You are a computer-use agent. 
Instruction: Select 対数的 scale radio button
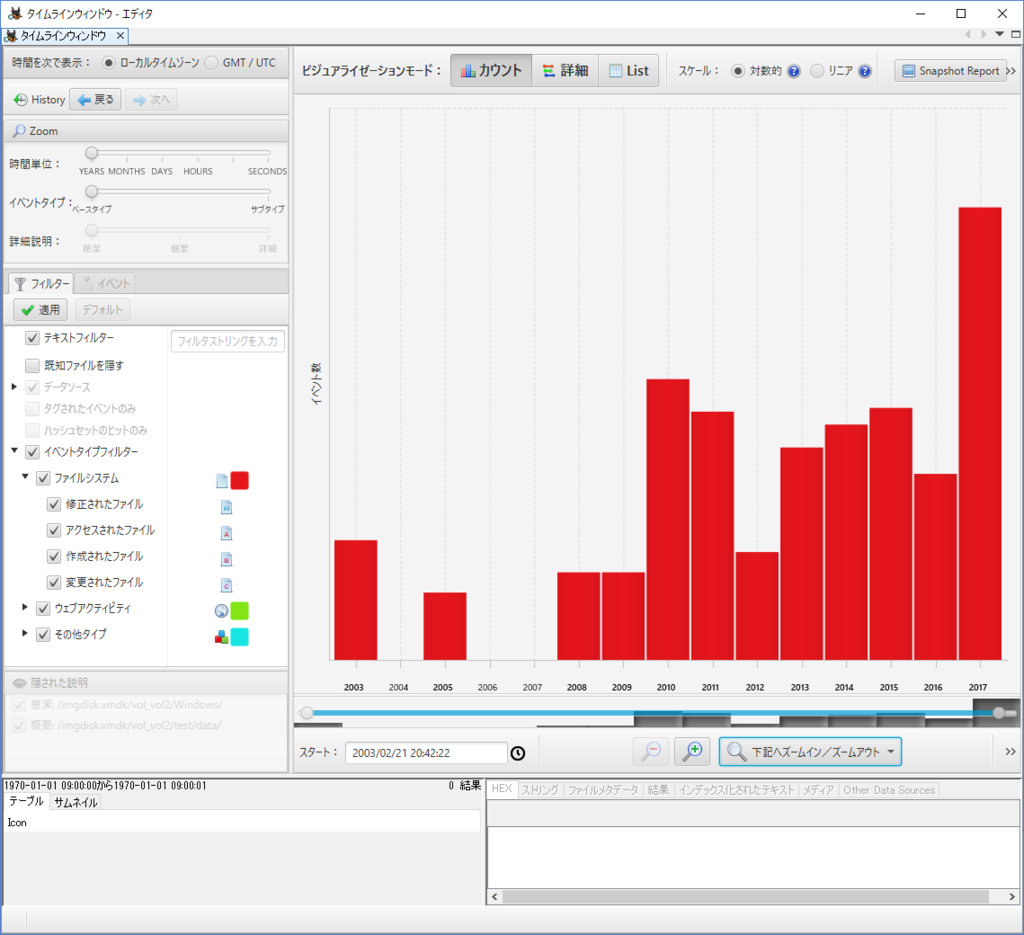tap(737, 71)
